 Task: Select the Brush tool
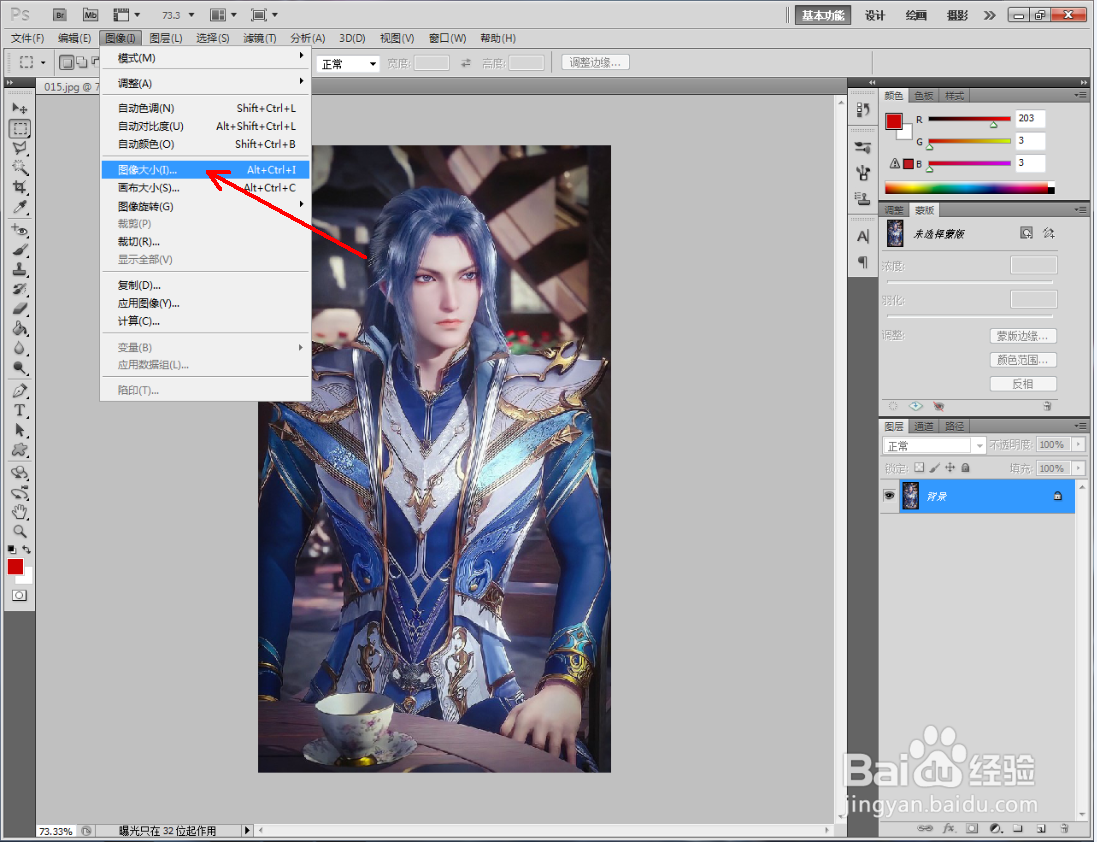20,250
